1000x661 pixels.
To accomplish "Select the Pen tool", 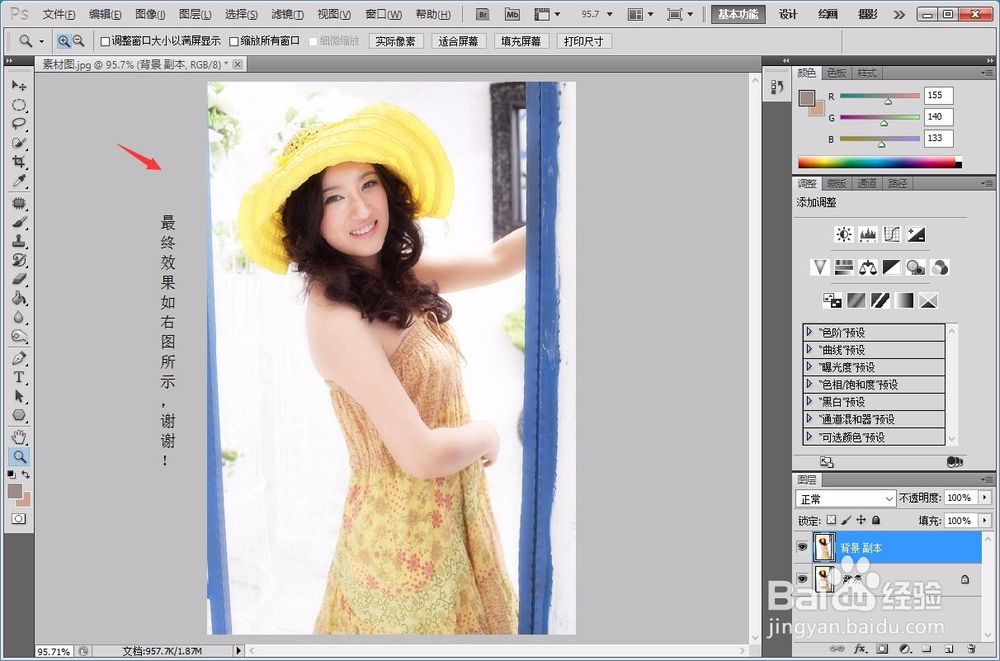I will click(19, 359).
